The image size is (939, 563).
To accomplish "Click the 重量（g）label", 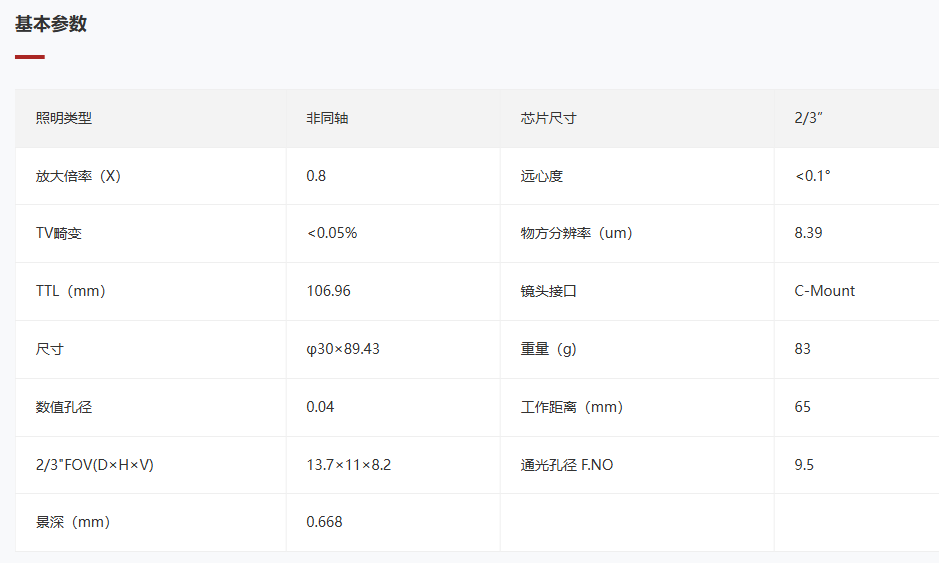I will [x=548, y=349].
